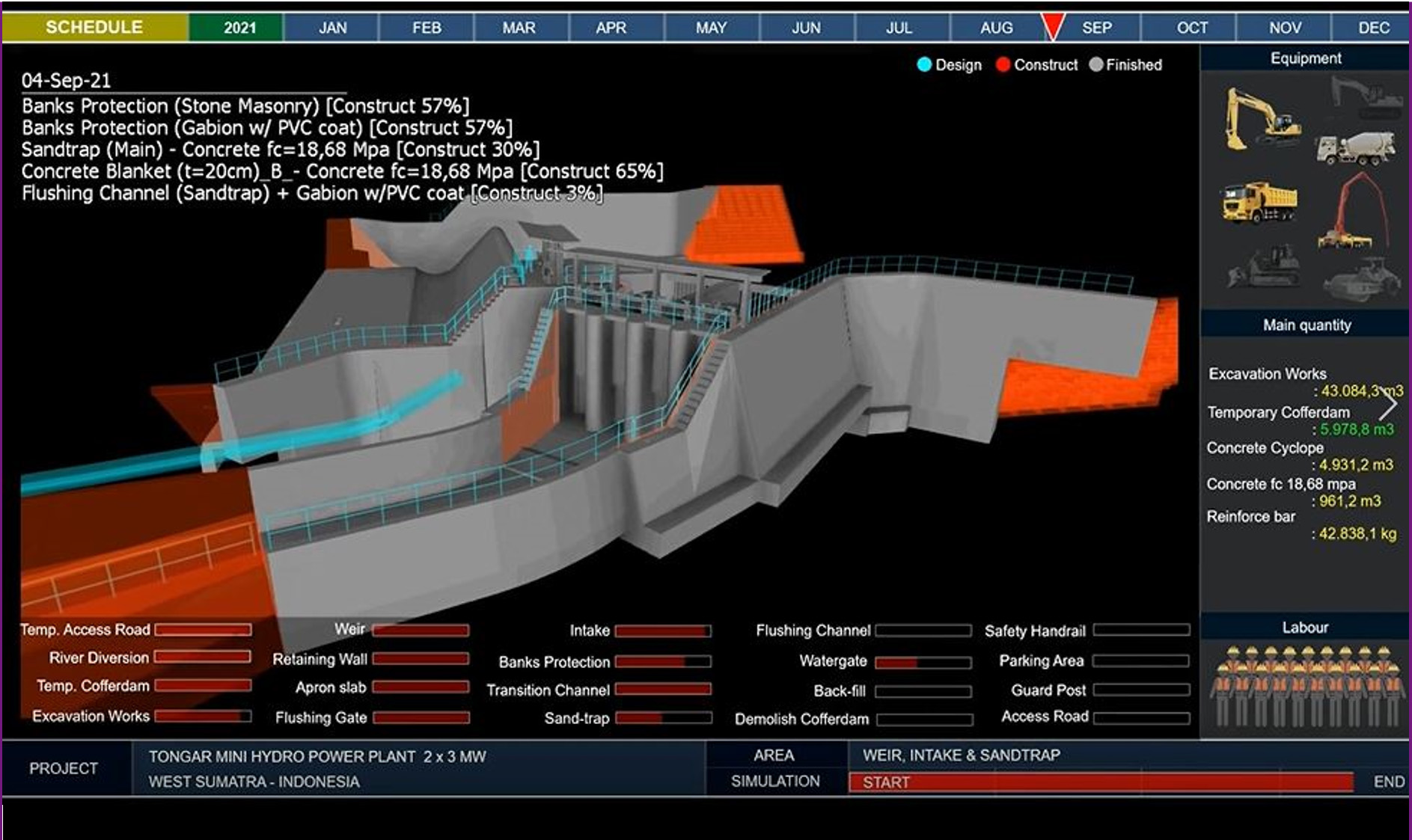Jump to the SEP month tab

coord(1096,28)
